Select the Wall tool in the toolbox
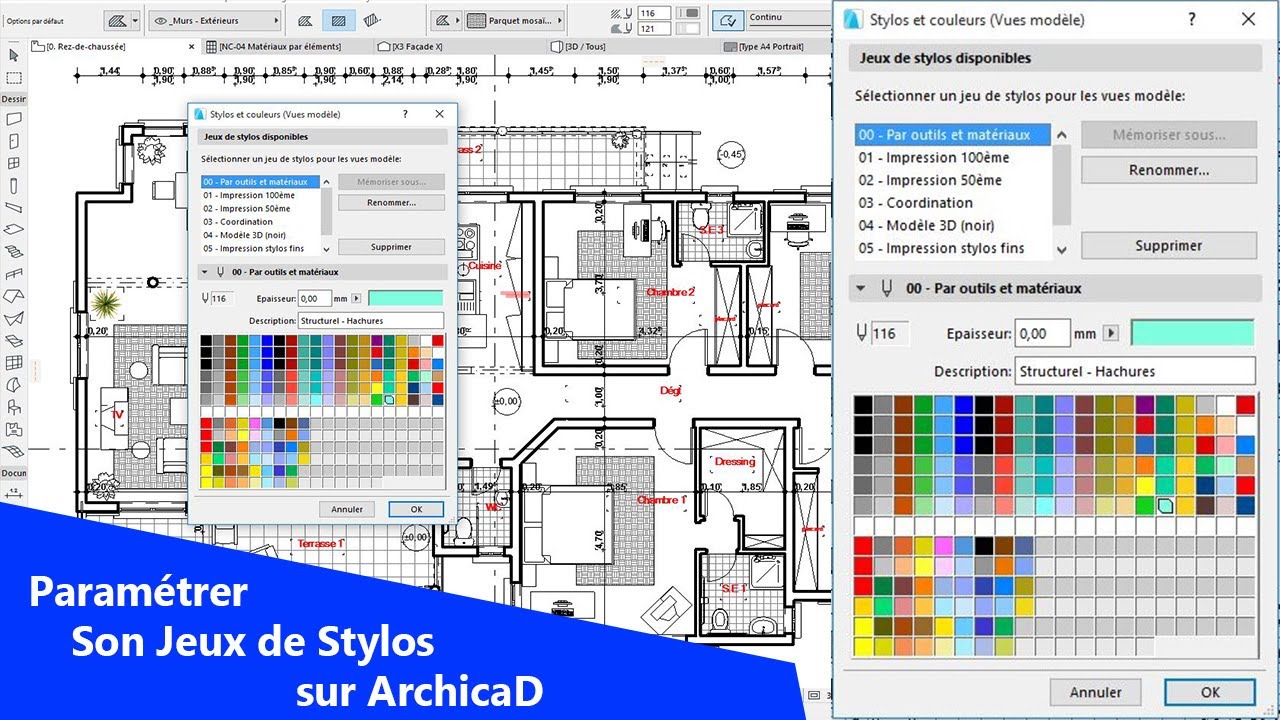 [x=14, y=119]
